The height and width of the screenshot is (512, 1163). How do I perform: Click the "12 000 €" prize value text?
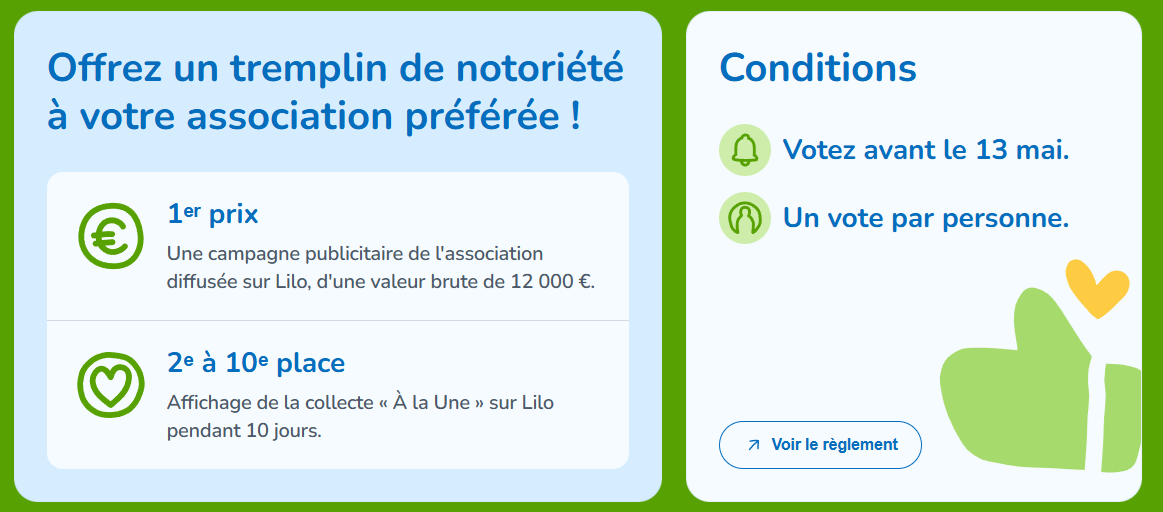pyautogui.click(x=549, y=282)
